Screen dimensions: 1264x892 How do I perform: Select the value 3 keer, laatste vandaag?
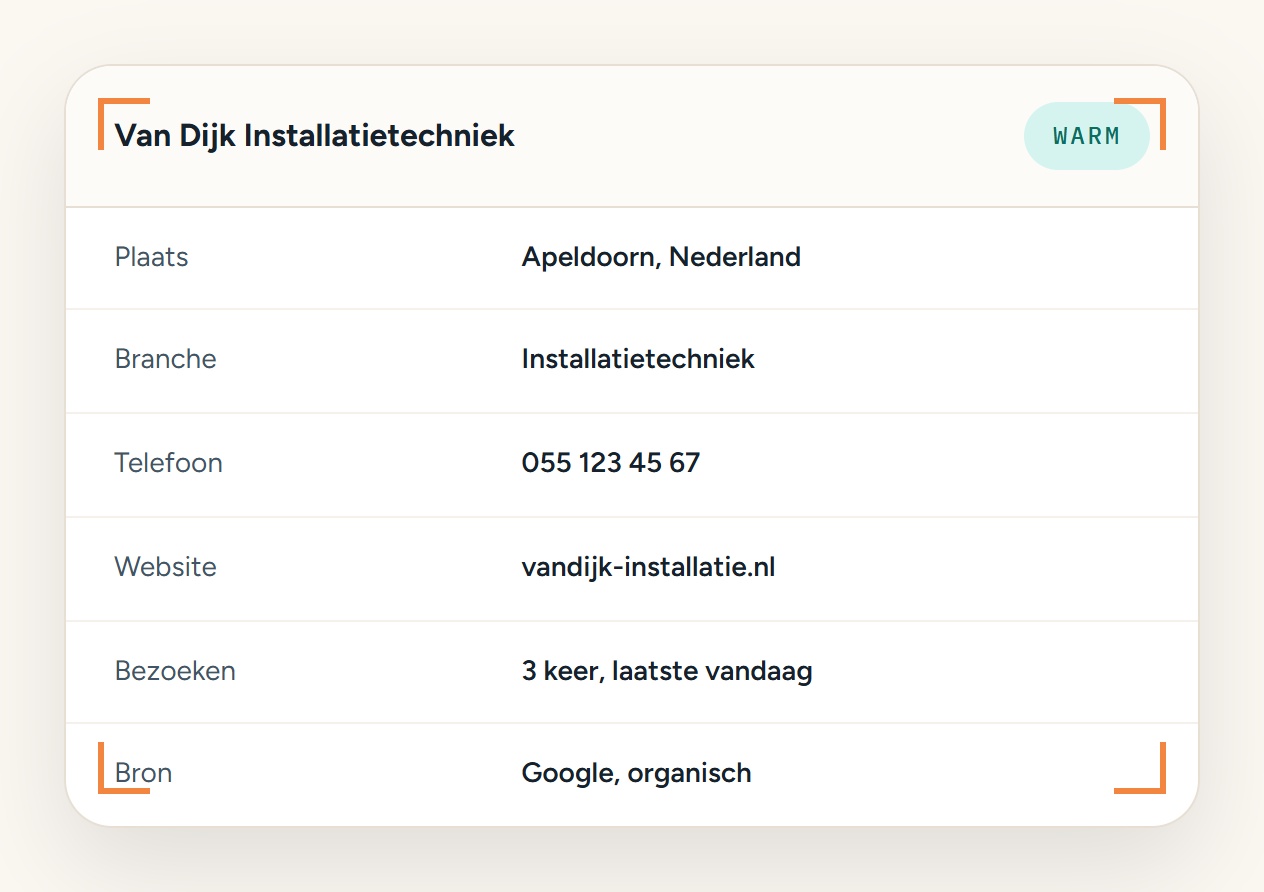pos(667,671)
